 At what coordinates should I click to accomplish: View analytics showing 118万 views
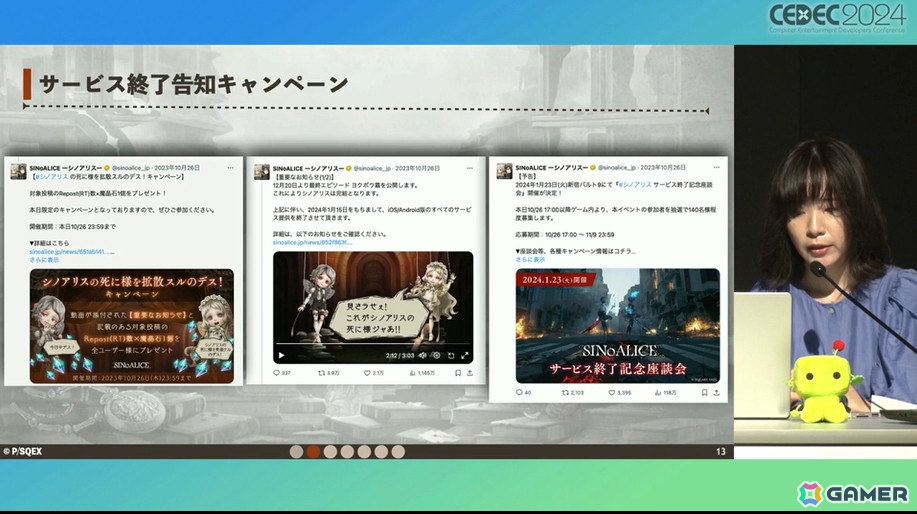click(666, 392)
